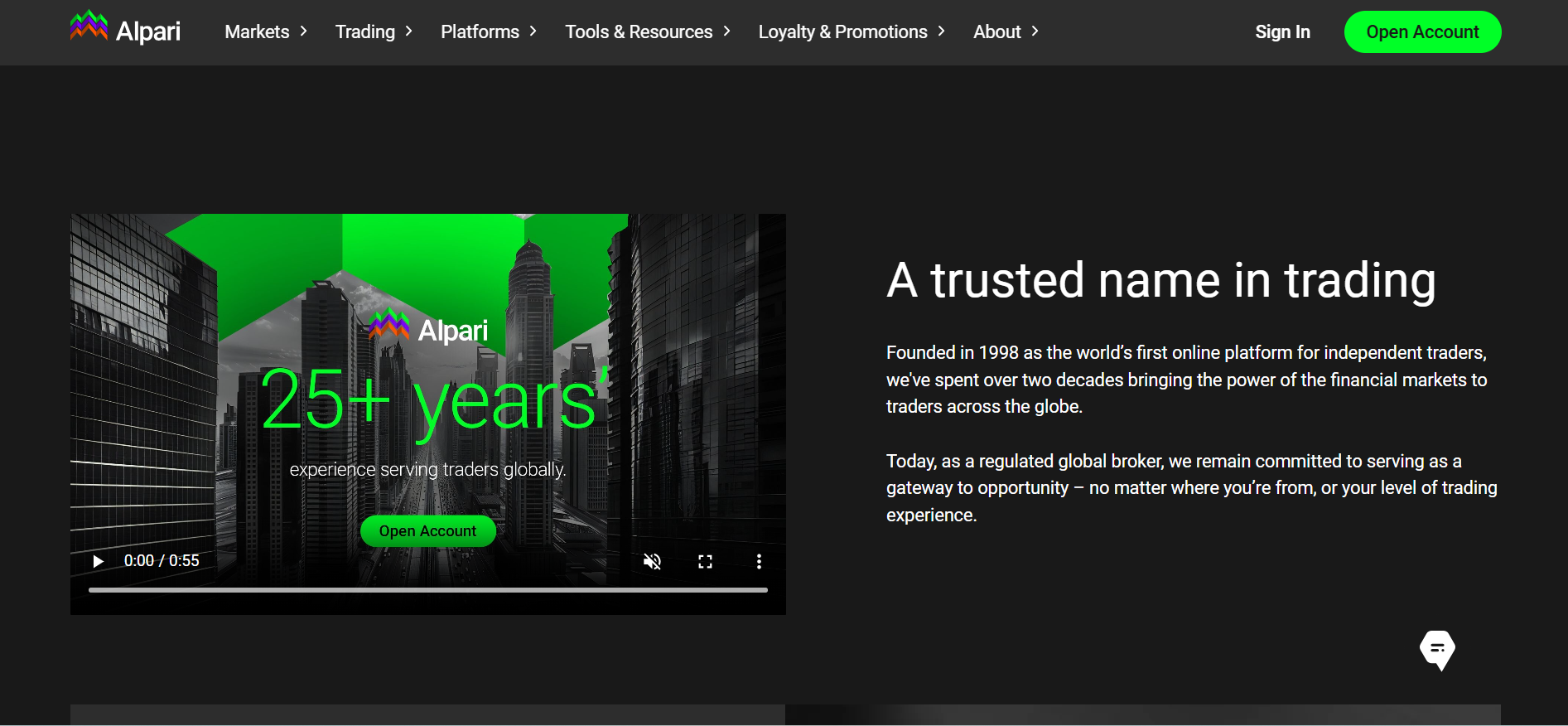Open the live chat widget
Image resolution: width=1568 pixels, height=726 pixels.
1437,650
